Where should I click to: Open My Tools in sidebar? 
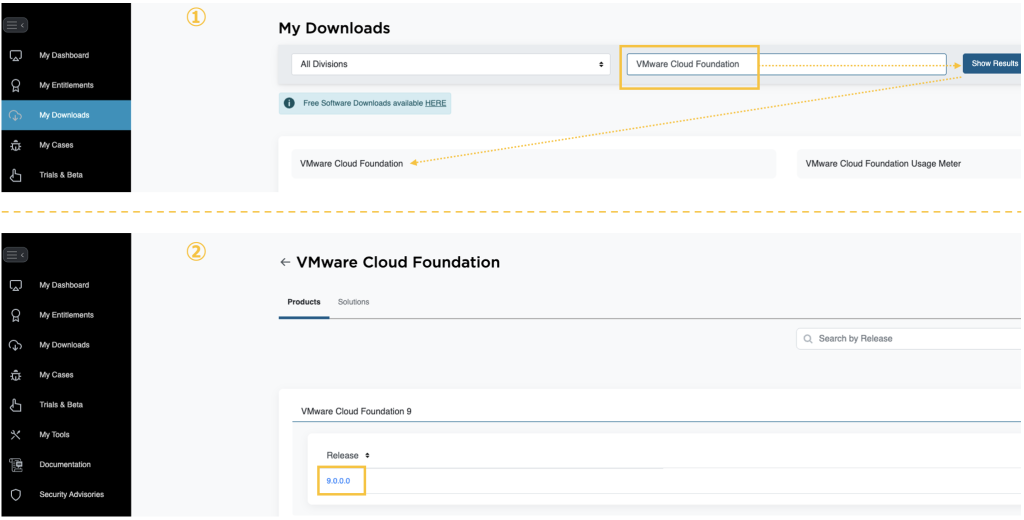[x=54, y=435]
